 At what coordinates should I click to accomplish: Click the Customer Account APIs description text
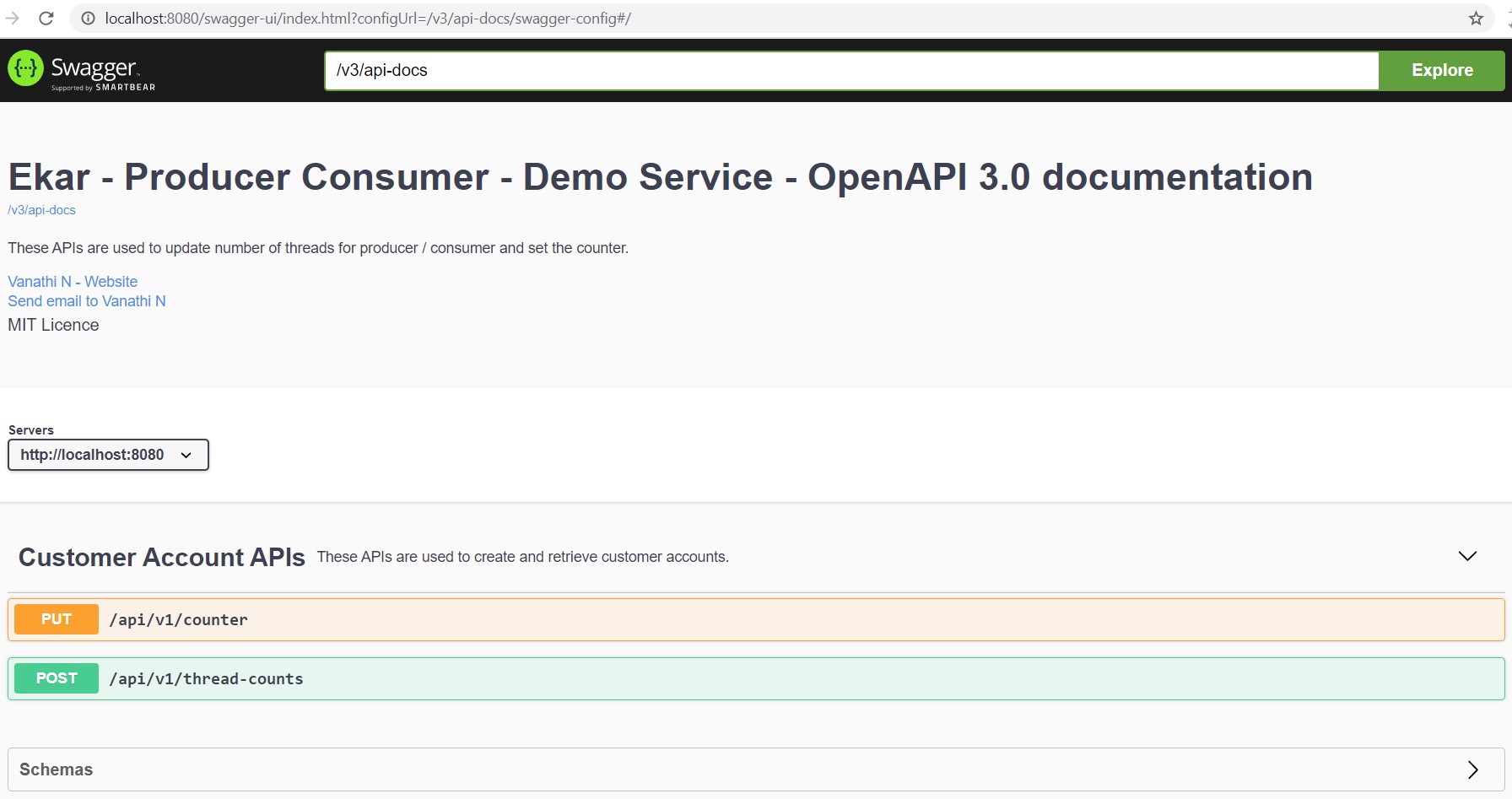pos(523,557)
